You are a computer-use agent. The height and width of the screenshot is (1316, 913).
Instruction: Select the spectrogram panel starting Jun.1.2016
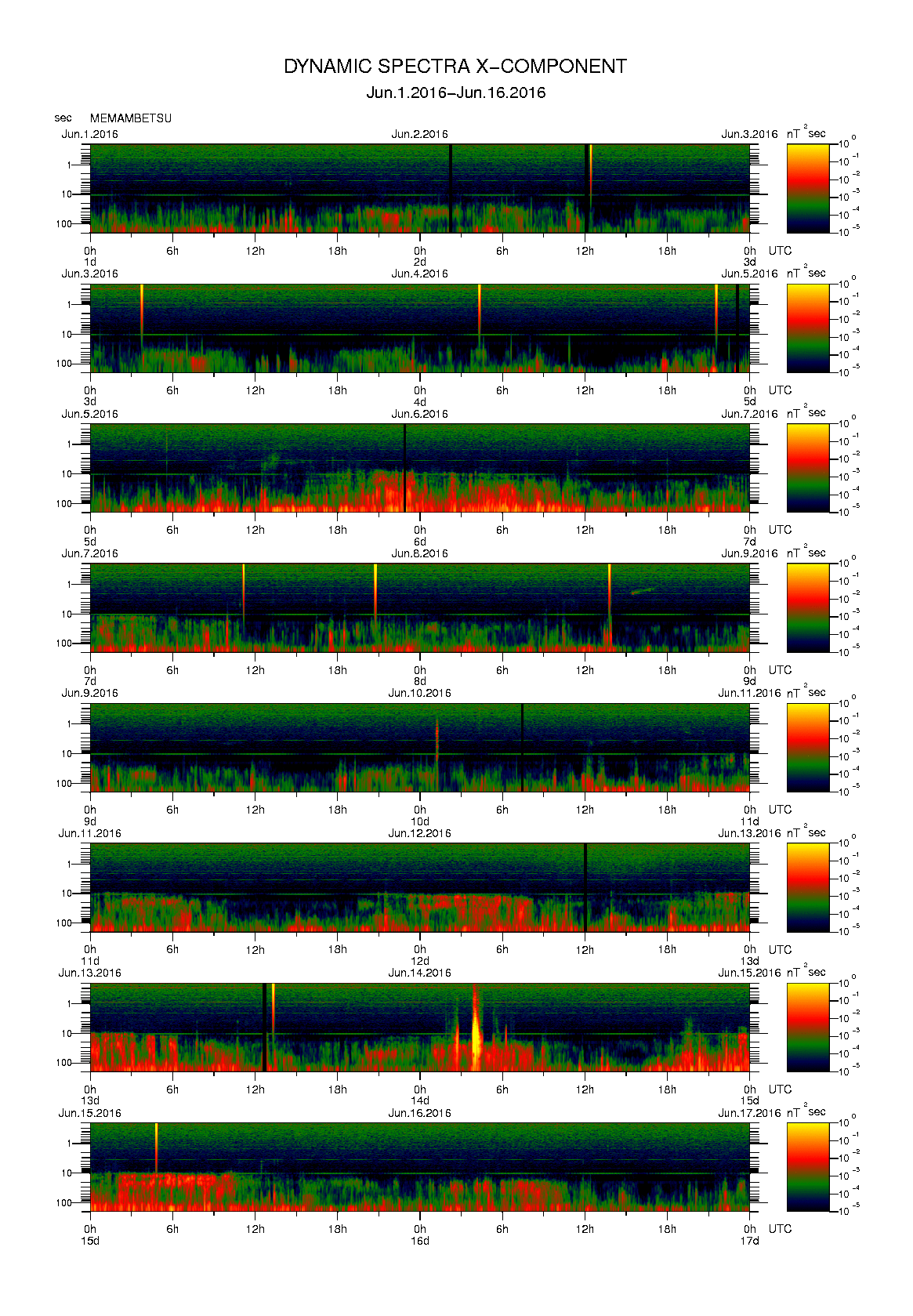420,188
